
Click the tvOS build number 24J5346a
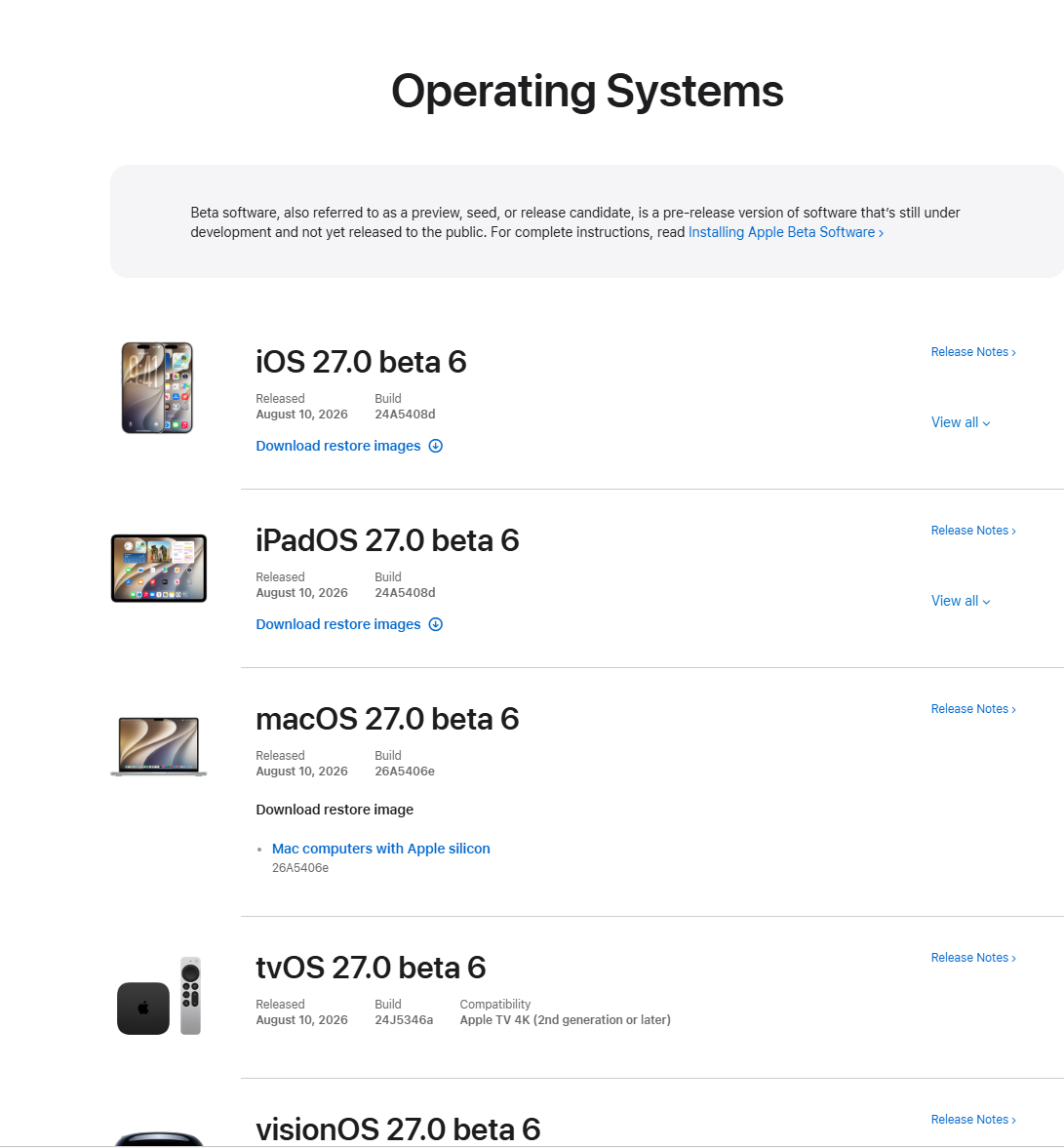pos(404,1020)
